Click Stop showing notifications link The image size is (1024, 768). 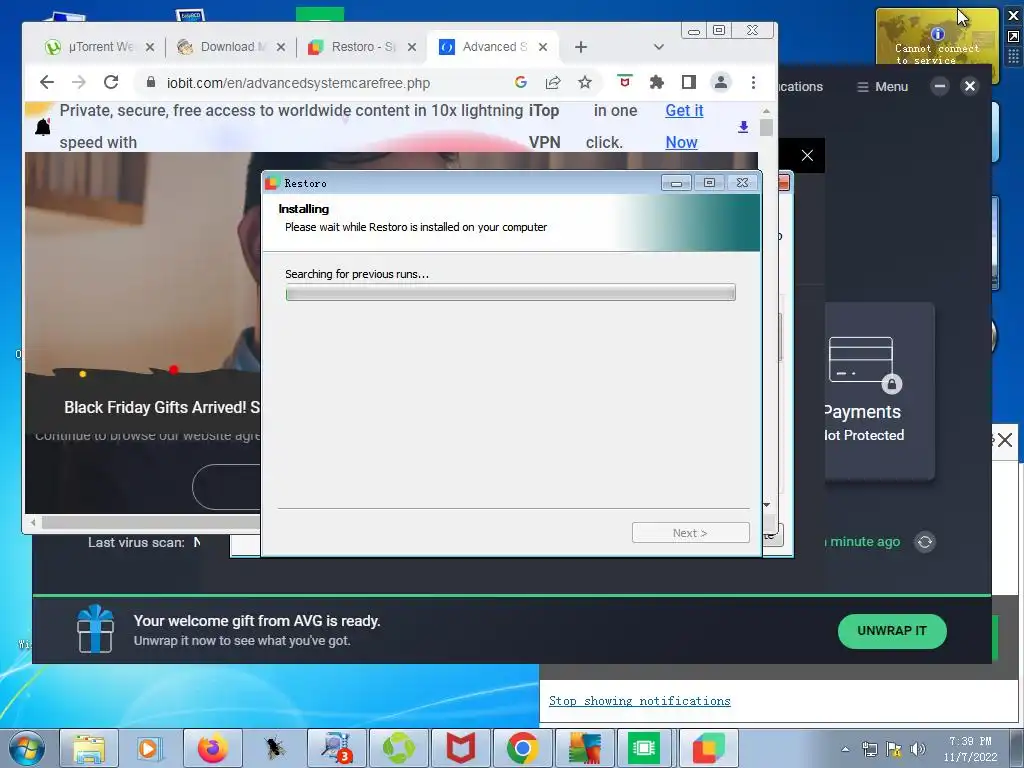(639, 701)
